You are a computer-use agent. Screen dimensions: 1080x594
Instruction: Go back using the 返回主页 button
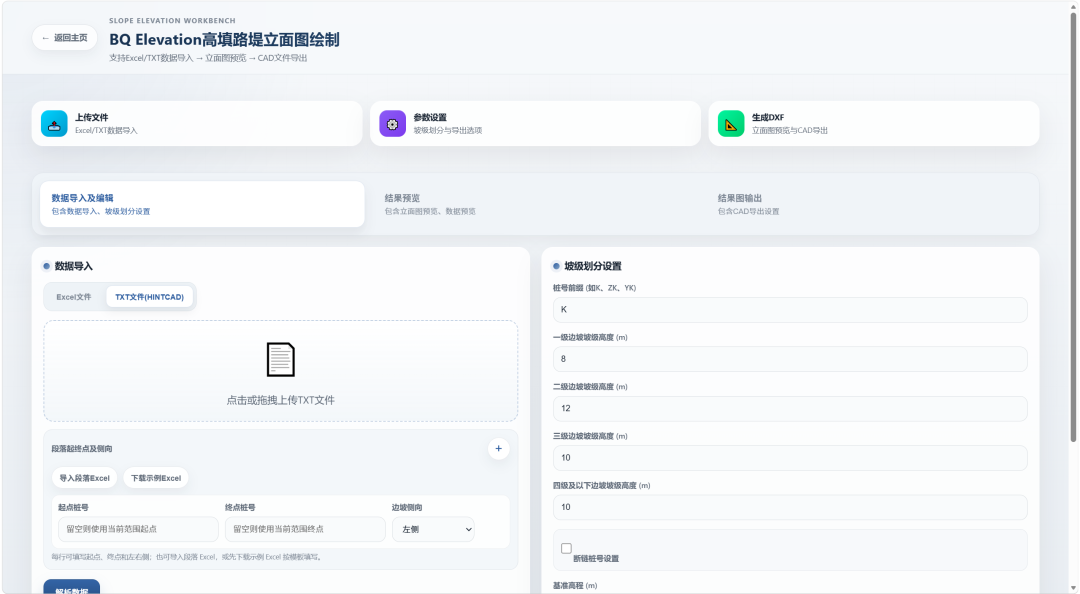pos(65,38)
